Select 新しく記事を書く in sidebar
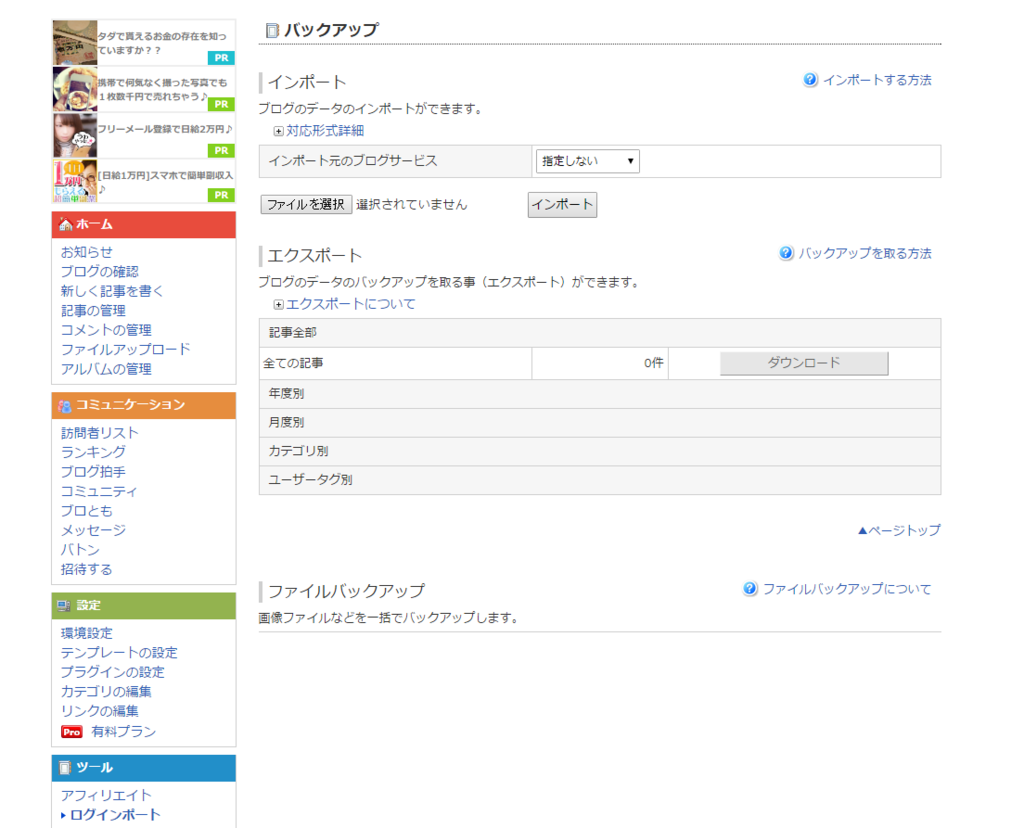The height and width of the screenshot is (828, 1024). [x=112, y=291]
